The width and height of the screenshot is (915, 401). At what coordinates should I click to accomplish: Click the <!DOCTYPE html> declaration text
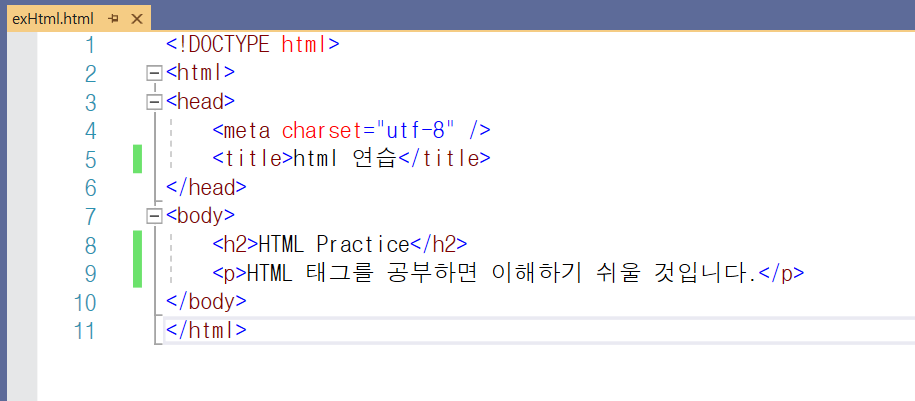[x=253, y=44]
